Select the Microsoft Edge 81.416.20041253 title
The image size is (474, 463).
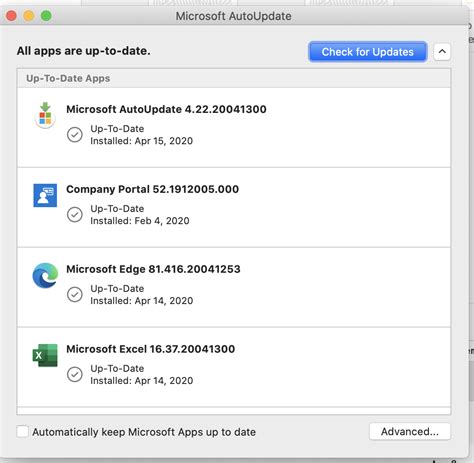(x=153, y=269)
